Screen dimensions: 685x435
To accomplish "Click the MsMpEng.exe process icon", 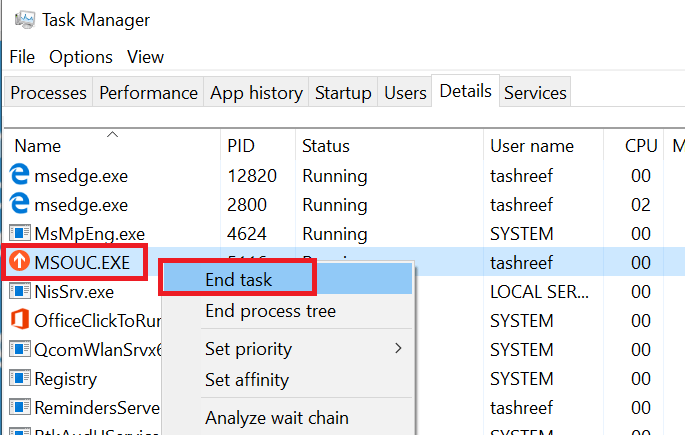I will (x=20, y=233).
